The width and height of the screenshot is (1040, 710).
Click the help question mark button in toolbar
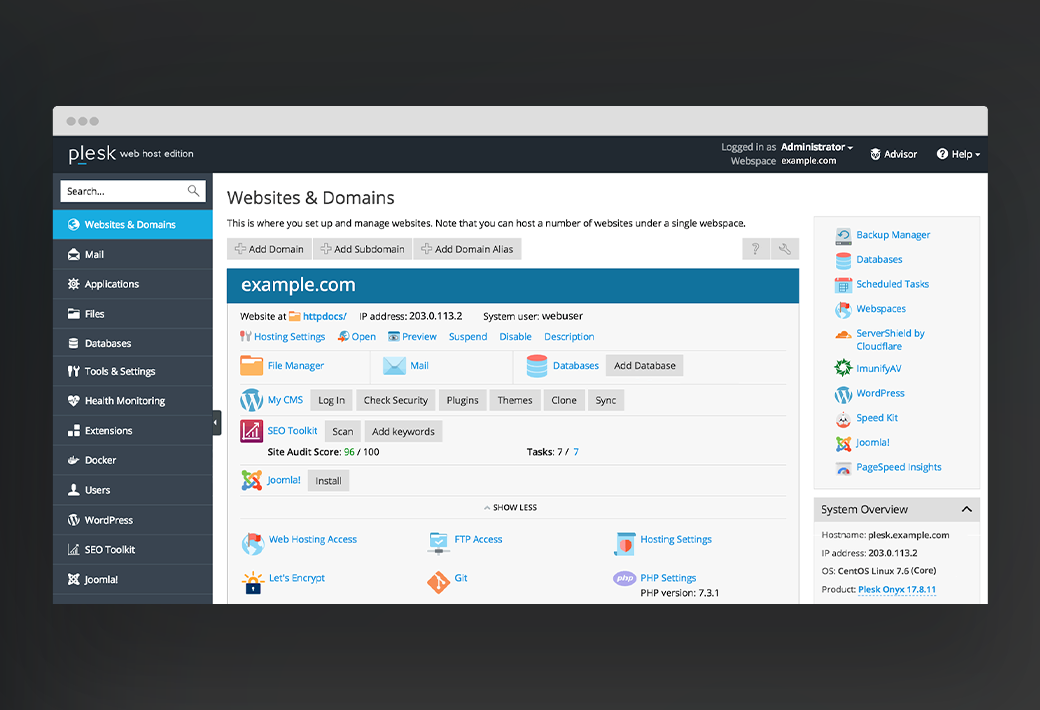[x=755, y=249]
